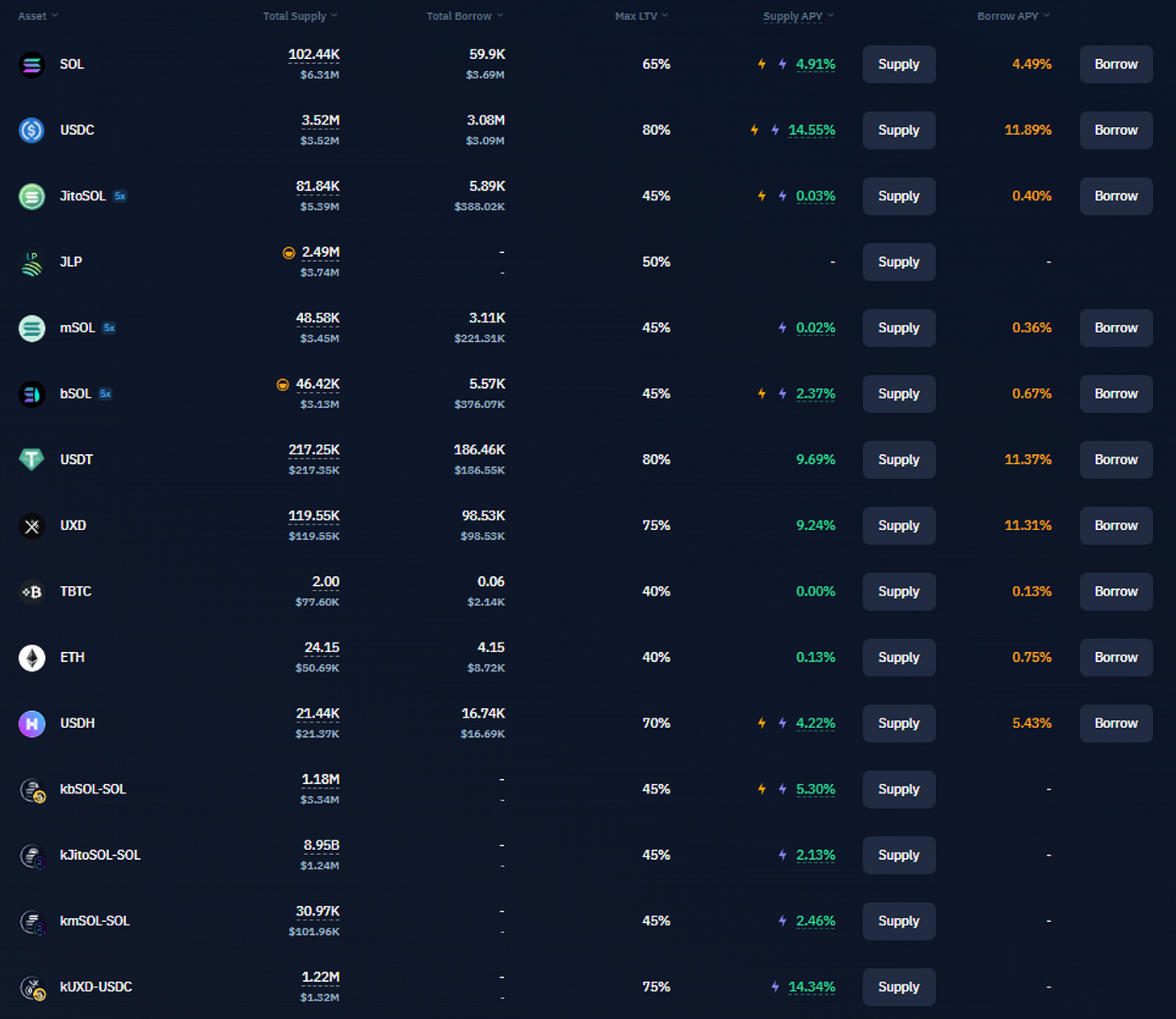The image size is (1176, 1019).
Task: Sort by Asset column header
Action: coord(38,16)
